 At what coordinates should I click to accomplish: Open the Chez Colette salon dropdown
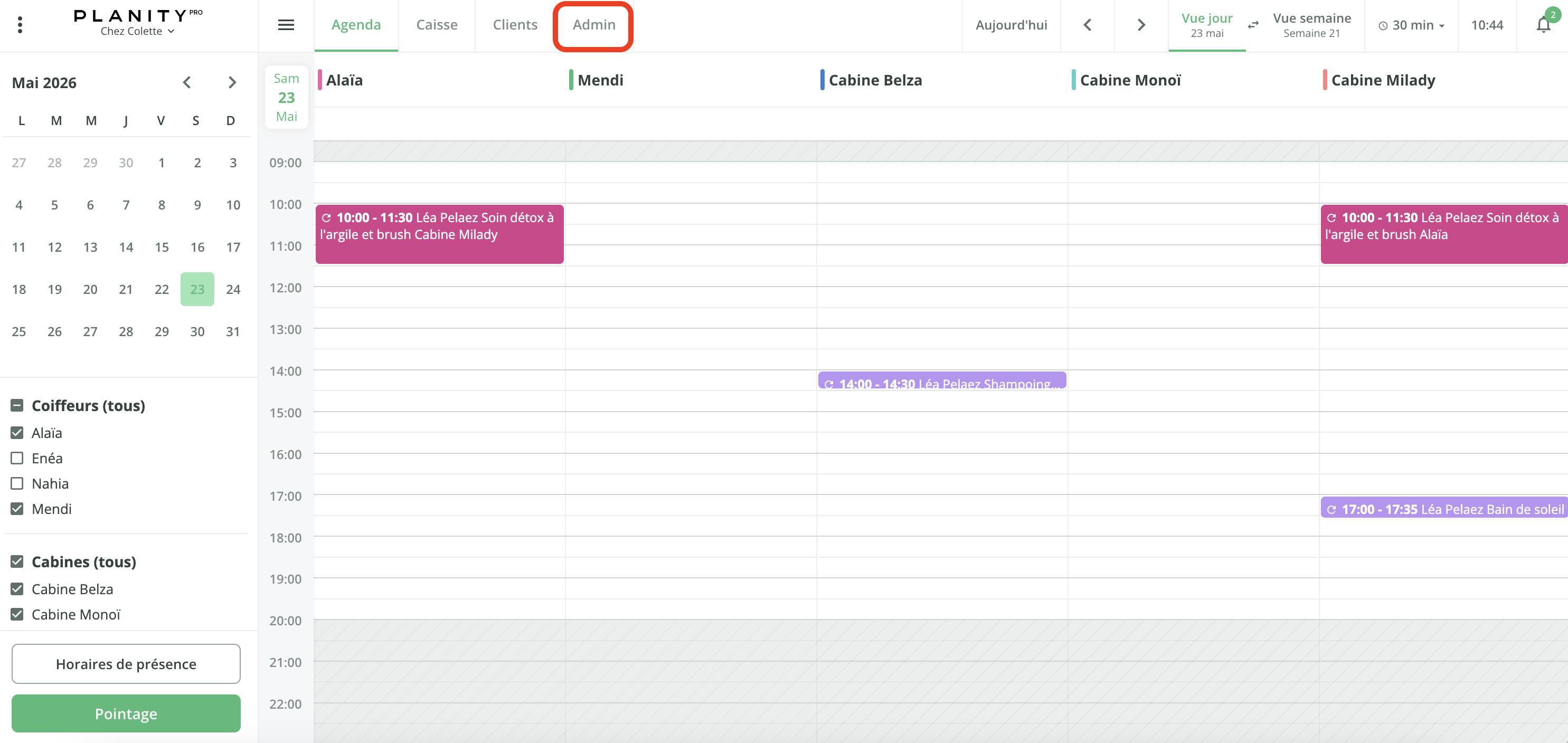(138, 31)
